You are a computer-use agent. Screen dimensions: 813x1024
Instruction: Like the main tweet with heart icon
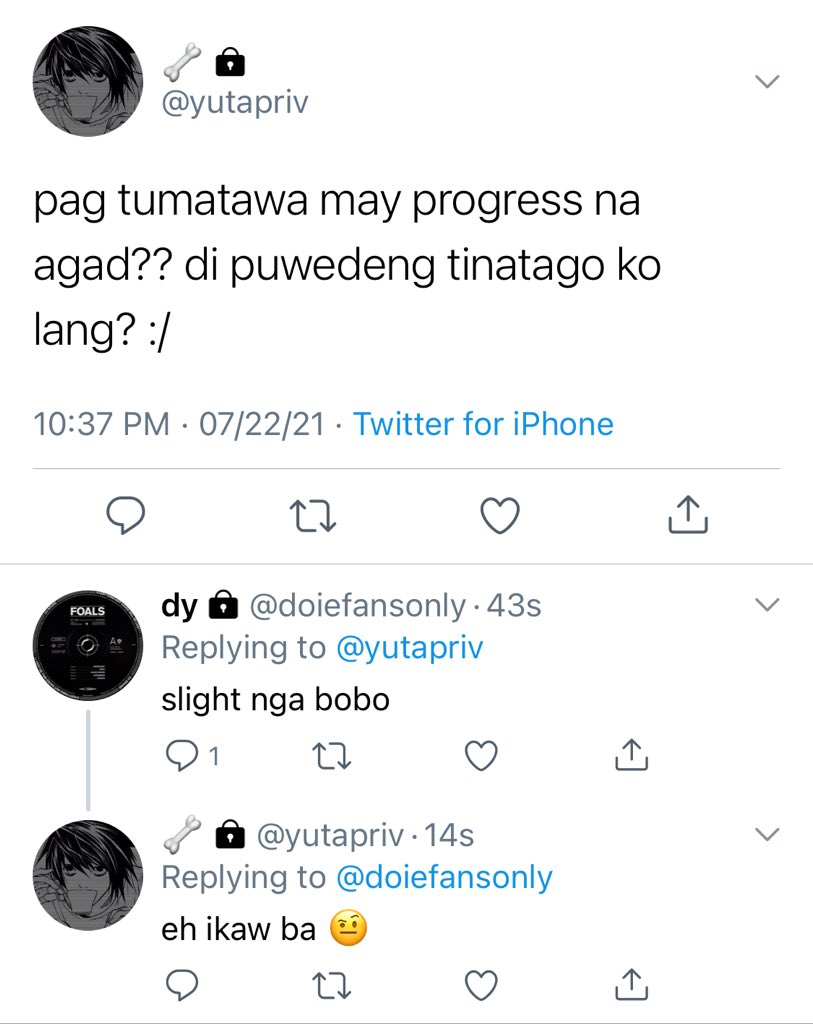500,515
